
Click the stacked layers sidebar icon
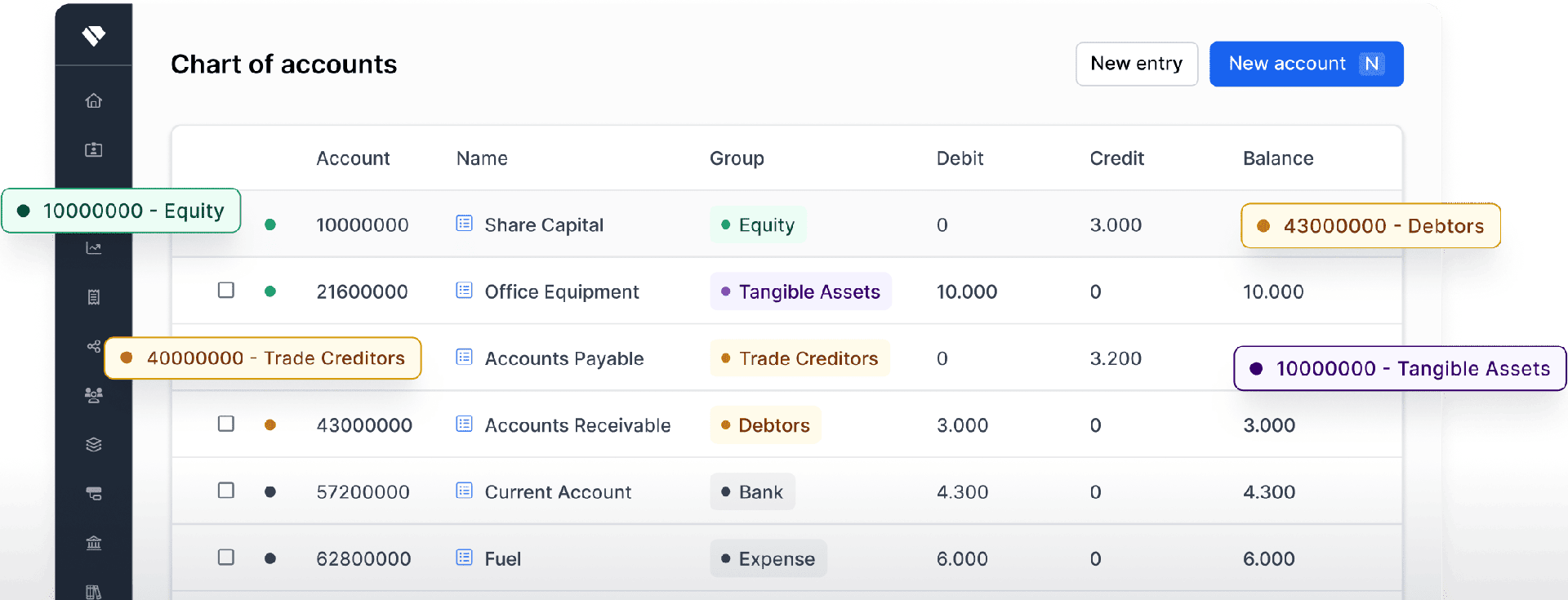click(x=94, y=444)
